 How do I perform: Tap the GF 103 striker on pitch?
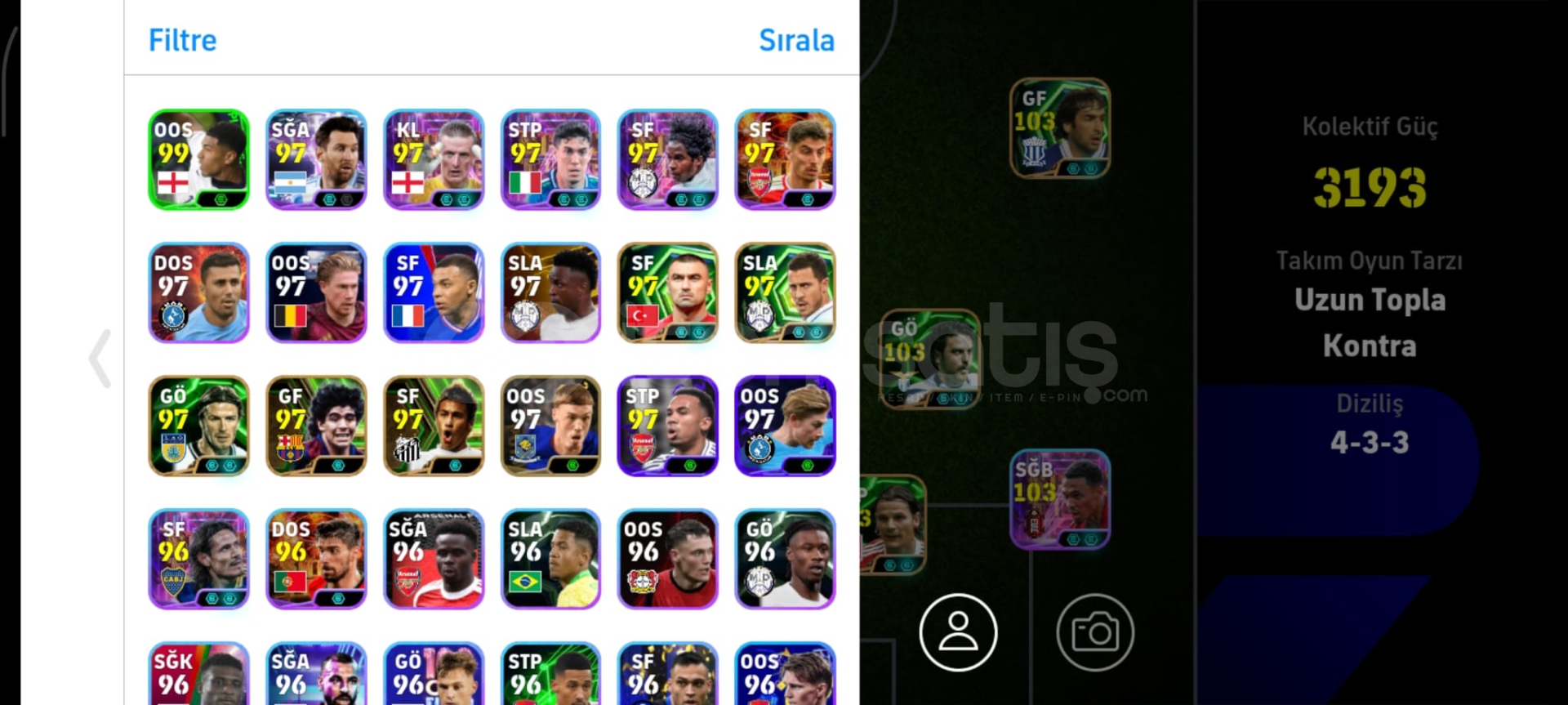[1060, 128]
